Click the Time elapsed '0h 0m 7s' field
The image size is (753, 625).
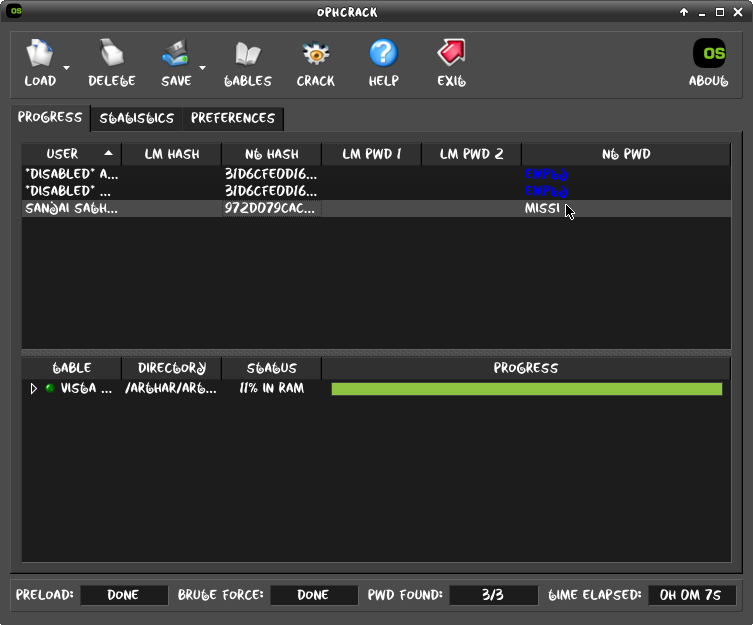click(x=692, y=595)
